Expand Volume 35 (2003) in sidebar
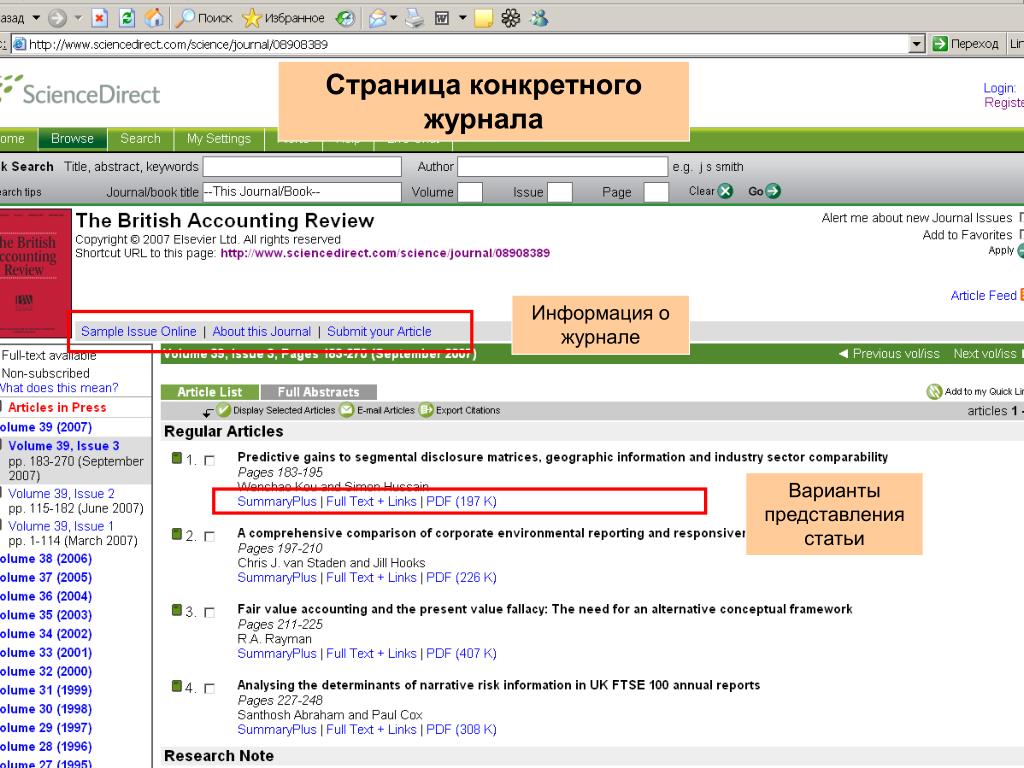The height and width of the screenshot is (768, 1024). click(46, 615)
